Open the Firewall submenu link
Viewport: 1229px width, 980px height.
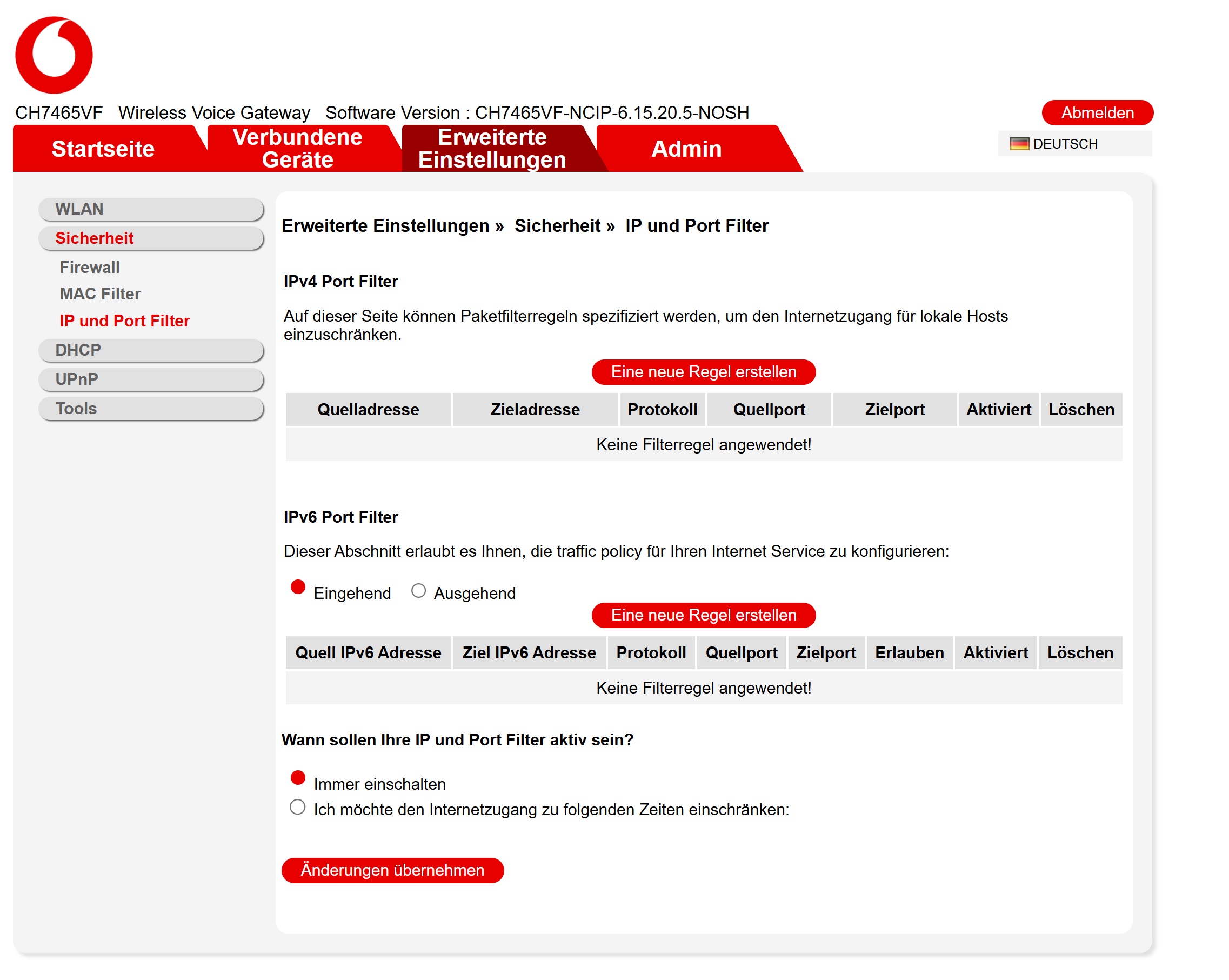pos(90,268)
